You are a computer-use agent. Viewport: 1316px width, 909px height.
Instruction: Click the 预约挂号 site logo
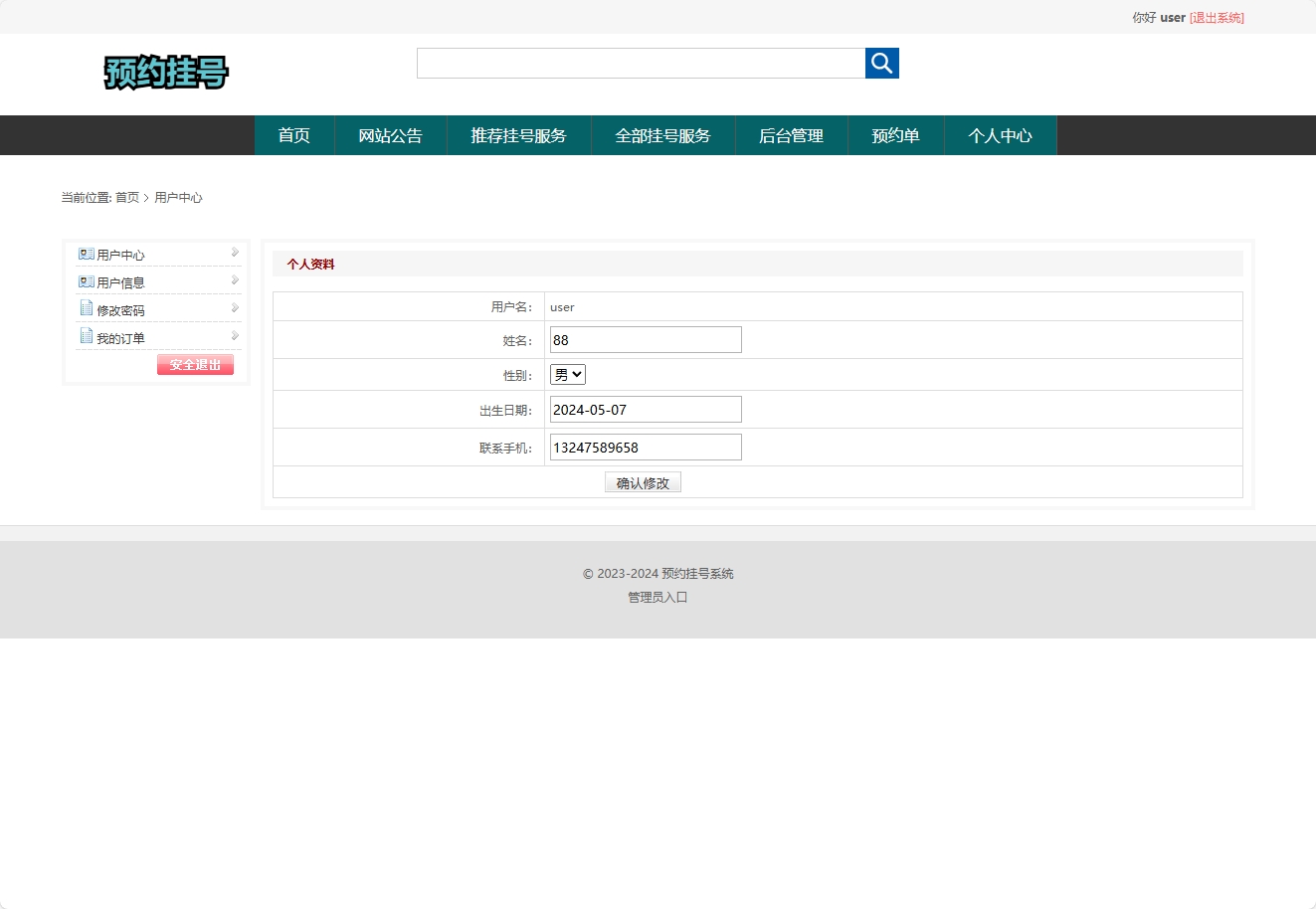coord(166,72)
